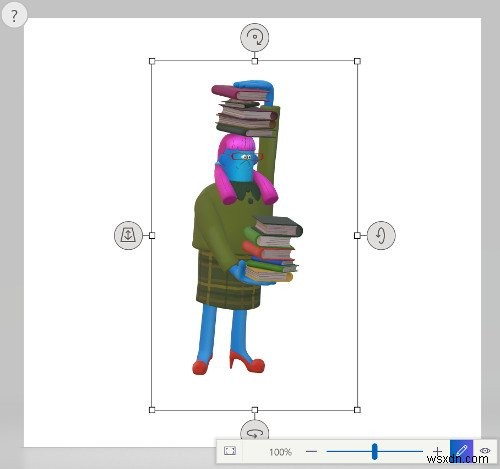500x469 pixels.
Task: Click the top-right corner selection handle
Action: click(357, 61)
